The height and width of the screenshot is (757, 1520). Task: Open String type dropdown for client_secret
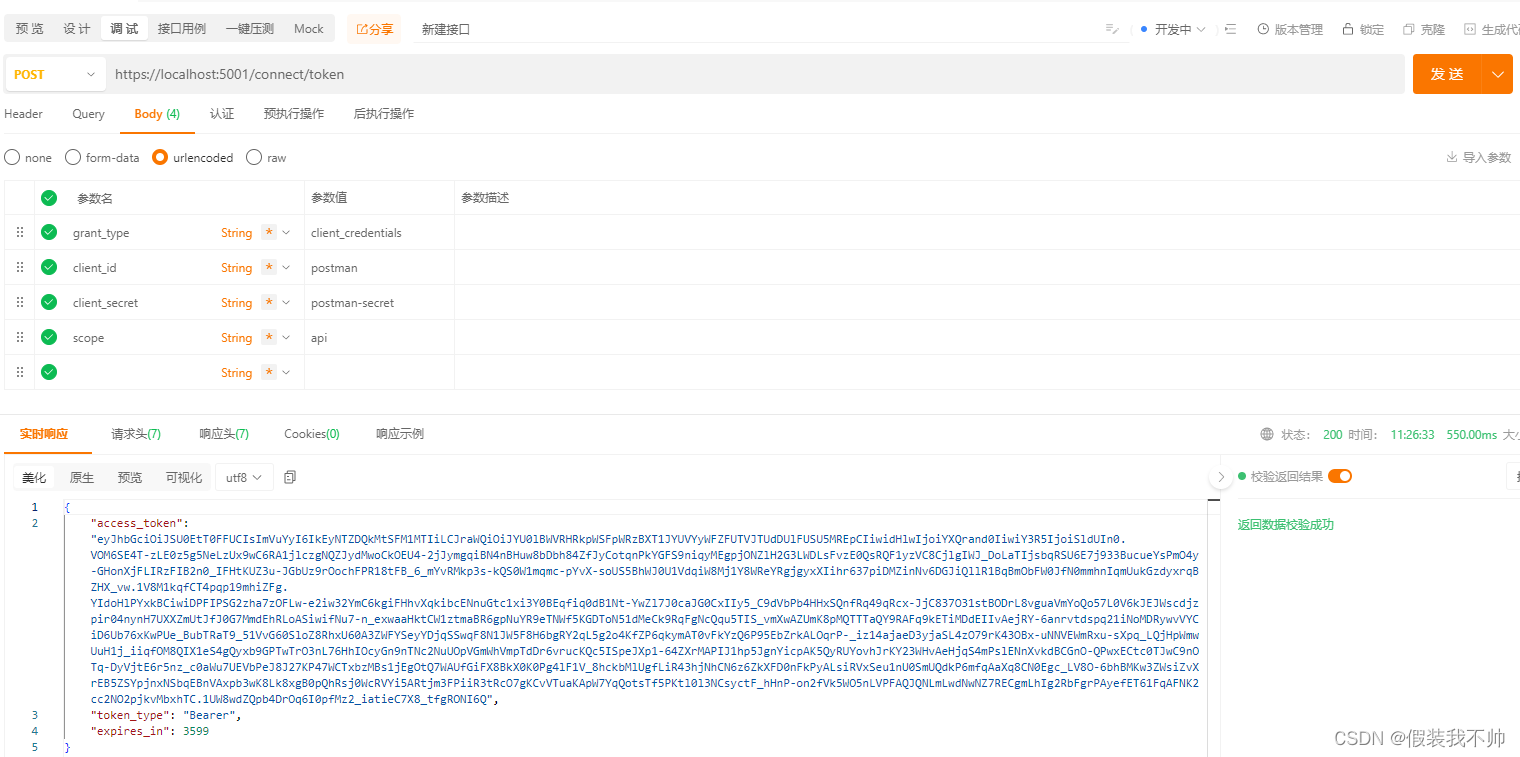(x=286, y=302)
